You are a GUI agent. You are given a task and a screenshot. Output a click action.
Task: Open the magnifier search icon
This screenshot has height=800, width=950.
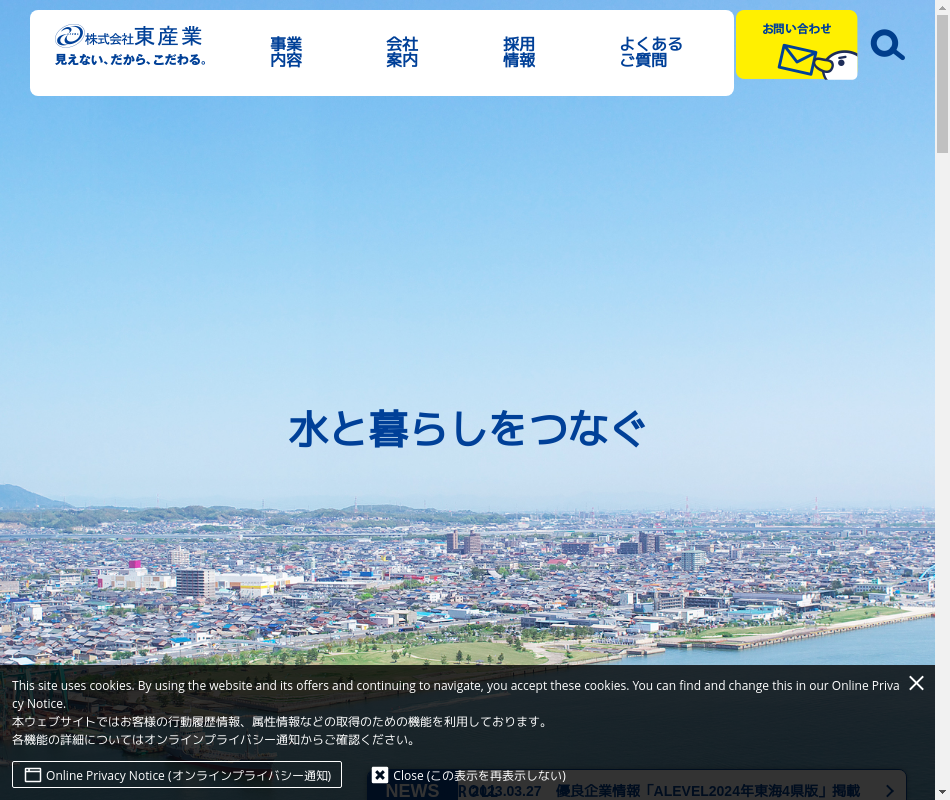tap(888, 45)
